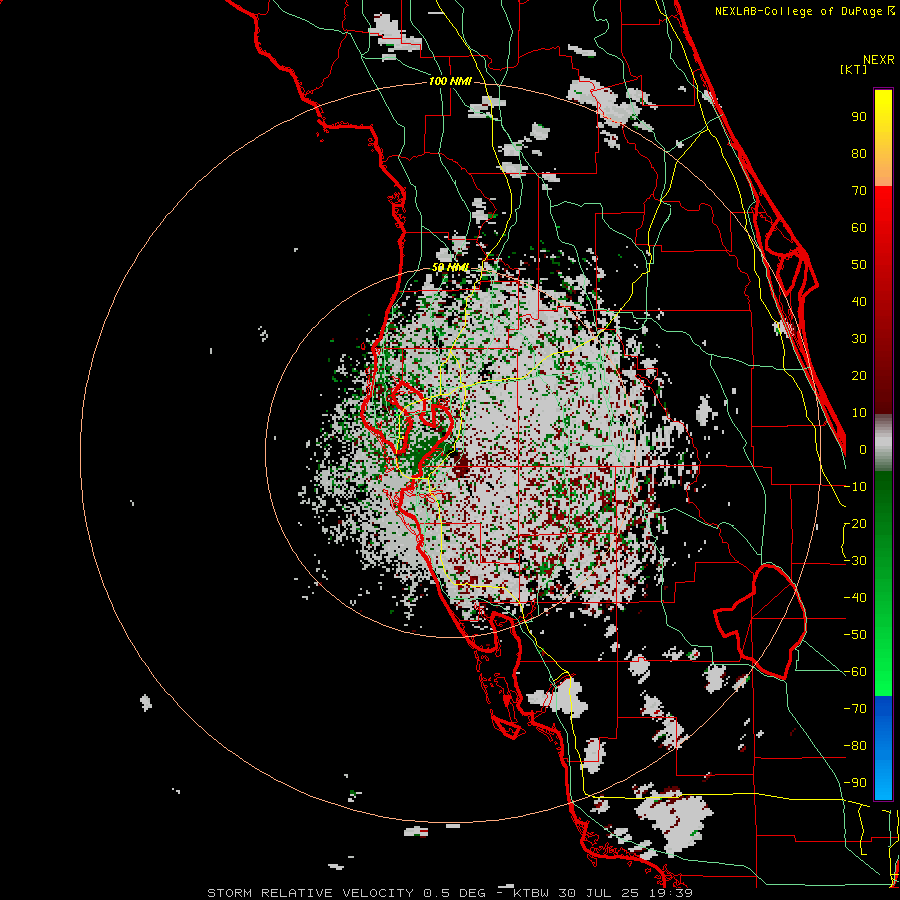Click the "-60" value on the velocity scale
The height and width of the screenshot is (900, 900).
pyautogui.click(x=855, y=672)
